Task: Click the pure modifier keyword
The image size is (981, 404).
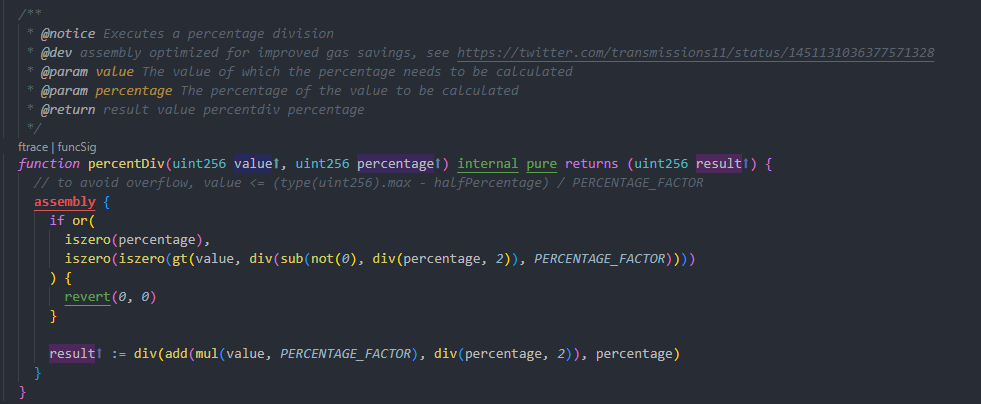Action: point(542,163)
